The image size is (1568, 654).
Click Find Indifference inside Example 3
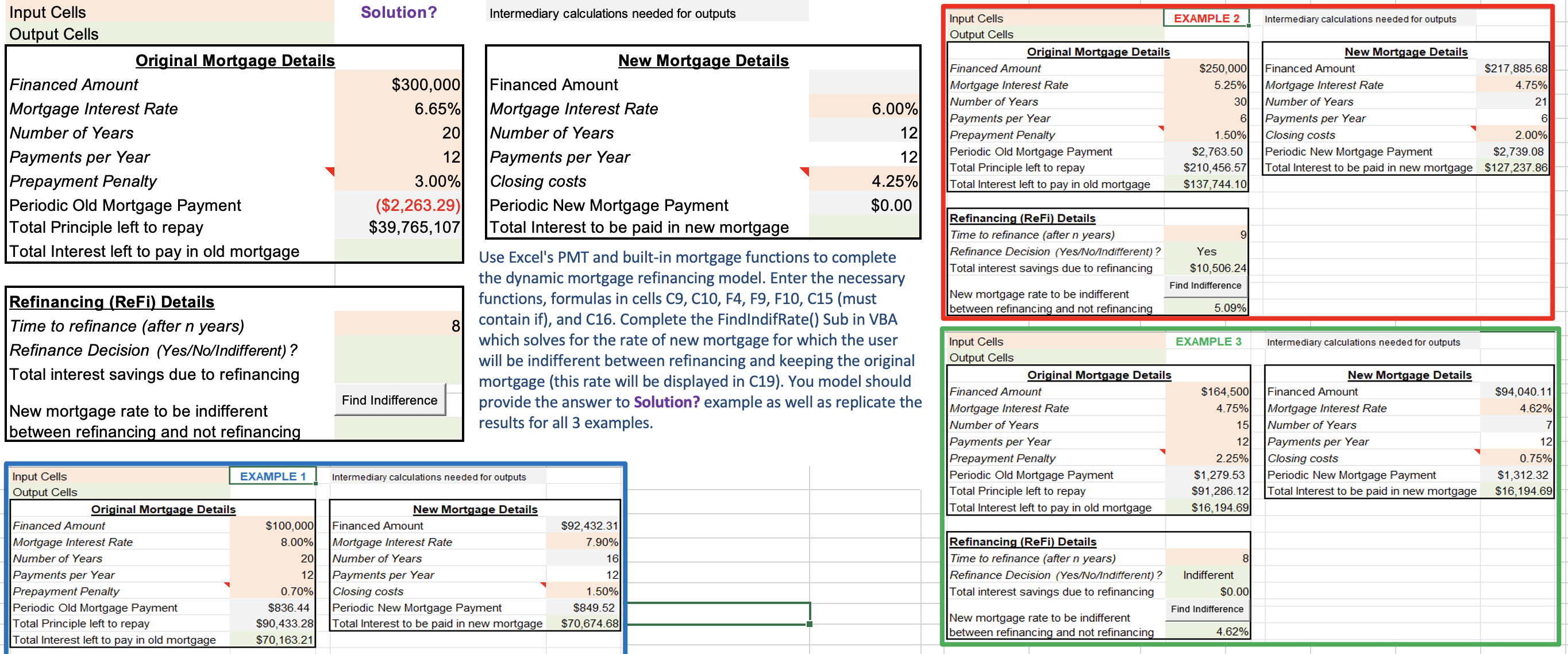click(1207, 609)
